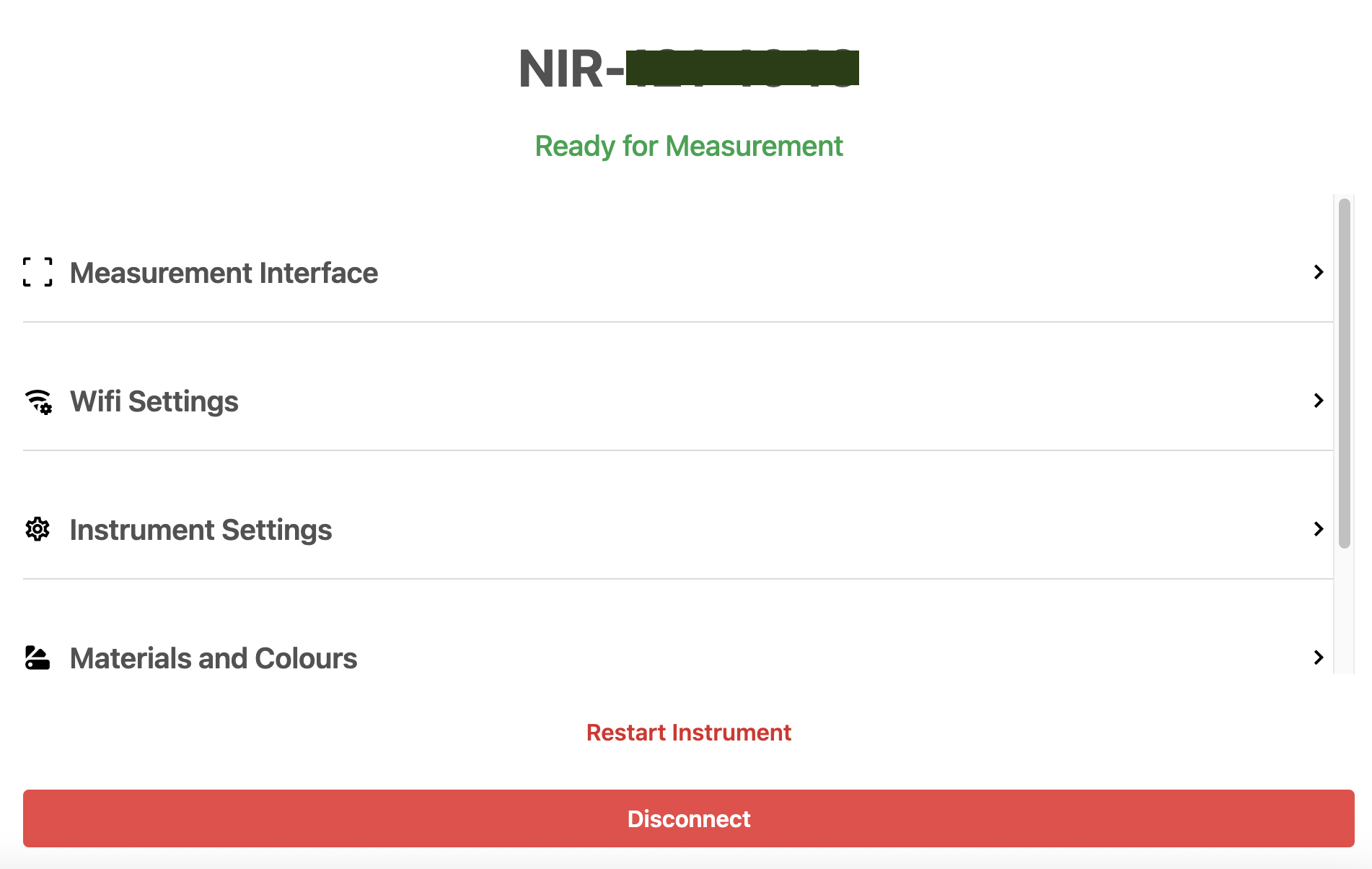Screen dimensions: 1372x869
Task: Click the Measurement Interface brackets icon
Action: pos(38,273)
